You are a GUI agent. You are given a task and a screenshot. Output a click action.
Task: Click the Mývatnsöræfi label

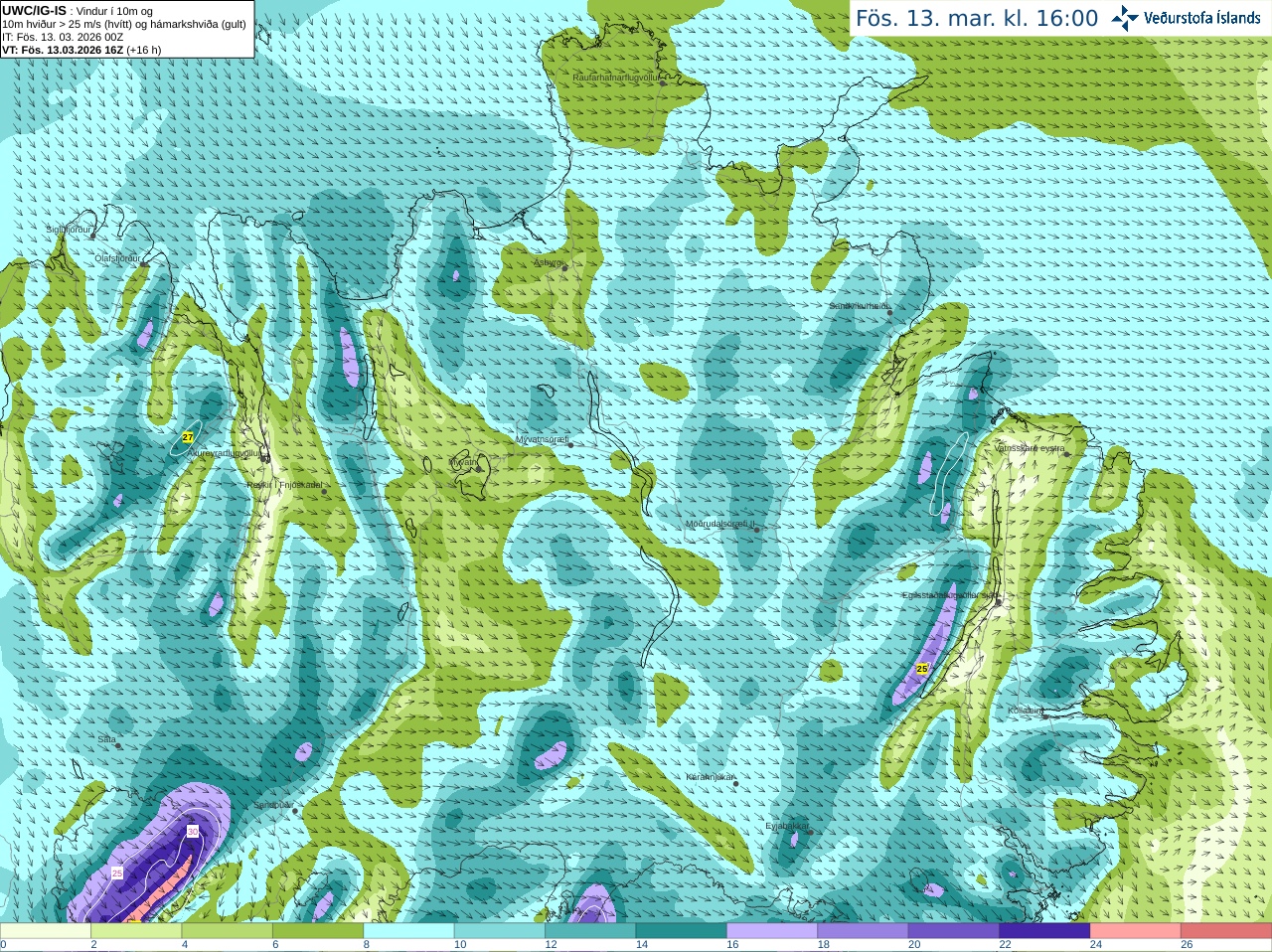[x=542, y=438]
